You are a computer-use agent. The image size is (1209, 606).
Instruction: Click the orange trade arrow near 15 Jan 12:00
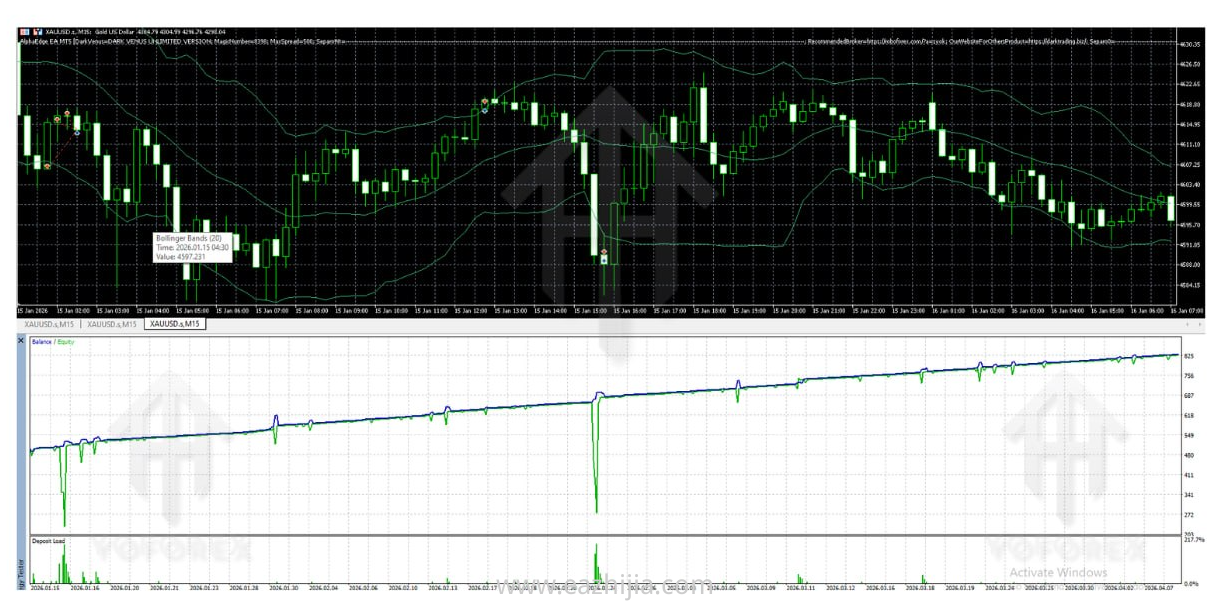(484, 101)
